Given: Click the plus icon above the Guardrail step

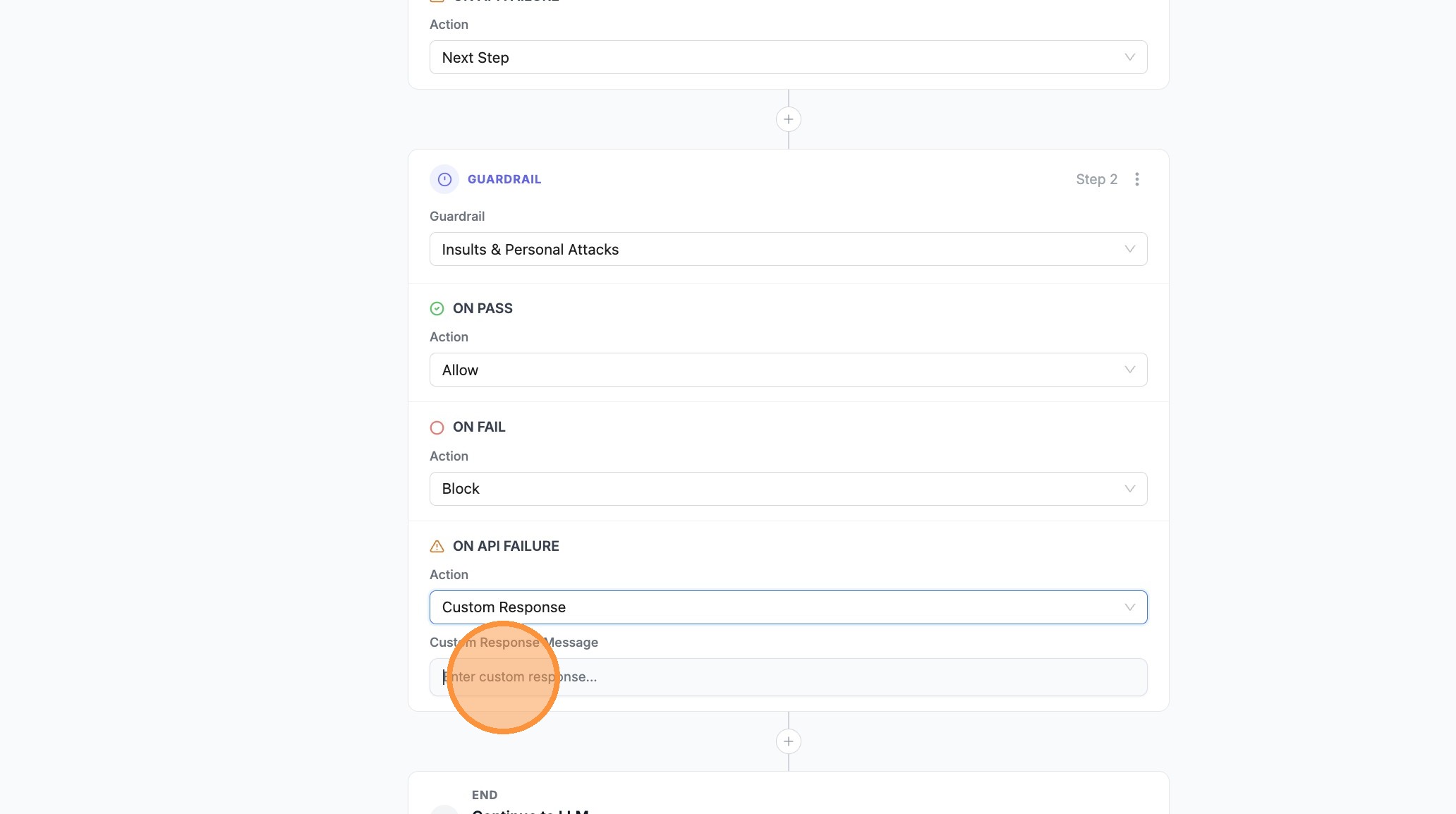Looking at the screenshot, I should coord(788,119).
